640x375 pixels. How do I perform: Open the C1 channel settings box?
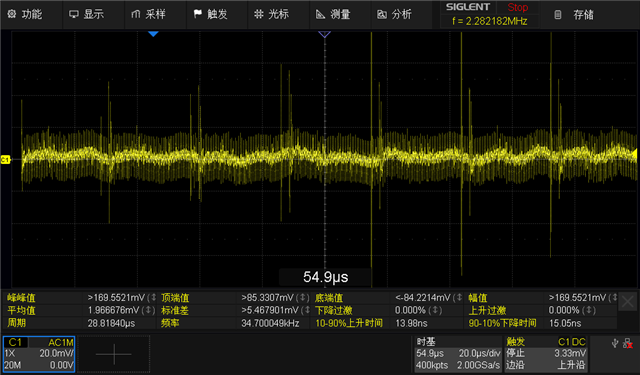[39, 354]
